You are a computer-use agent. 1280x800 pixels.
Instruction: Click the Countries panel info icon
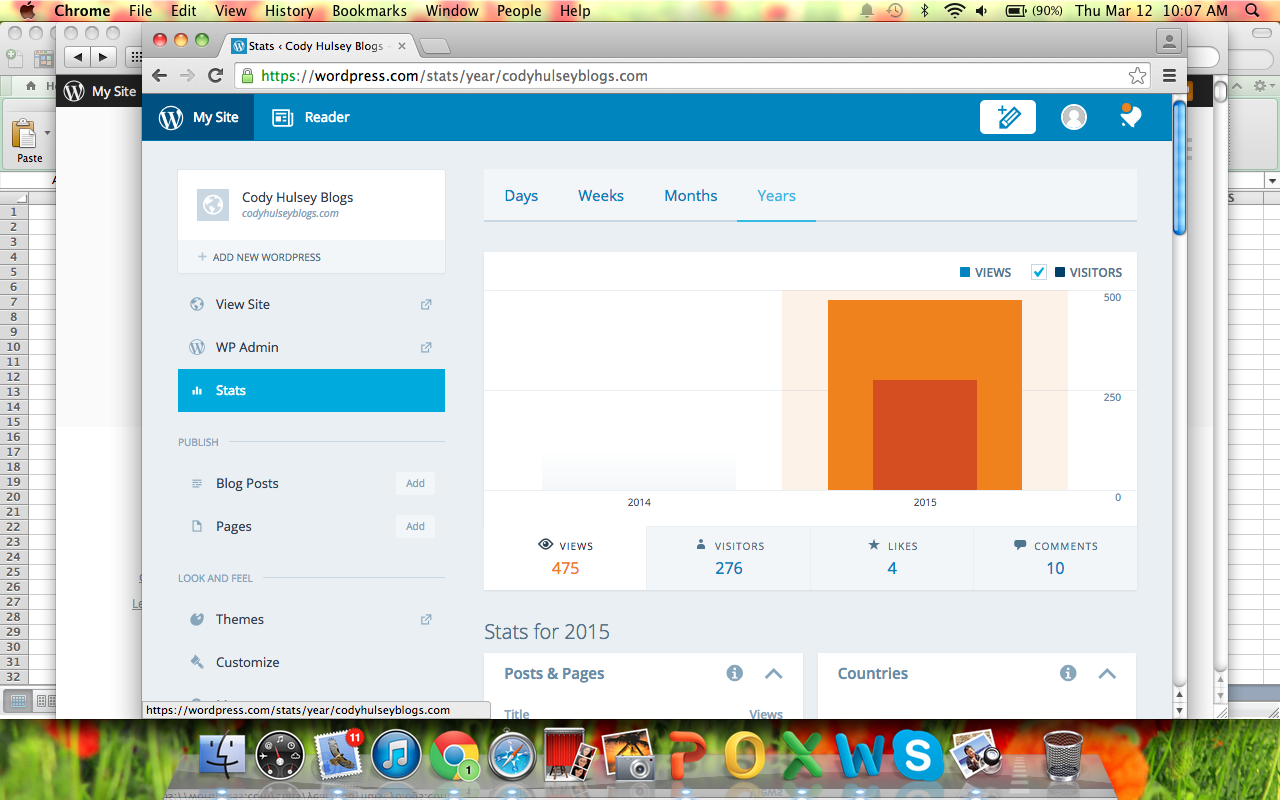(x=1068, y=673)
